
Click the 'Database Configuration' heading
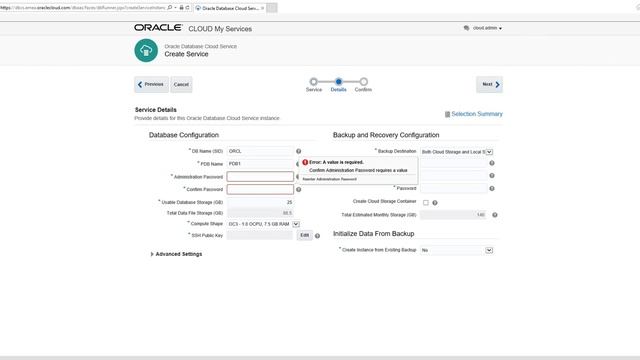(x=184, y=135)
